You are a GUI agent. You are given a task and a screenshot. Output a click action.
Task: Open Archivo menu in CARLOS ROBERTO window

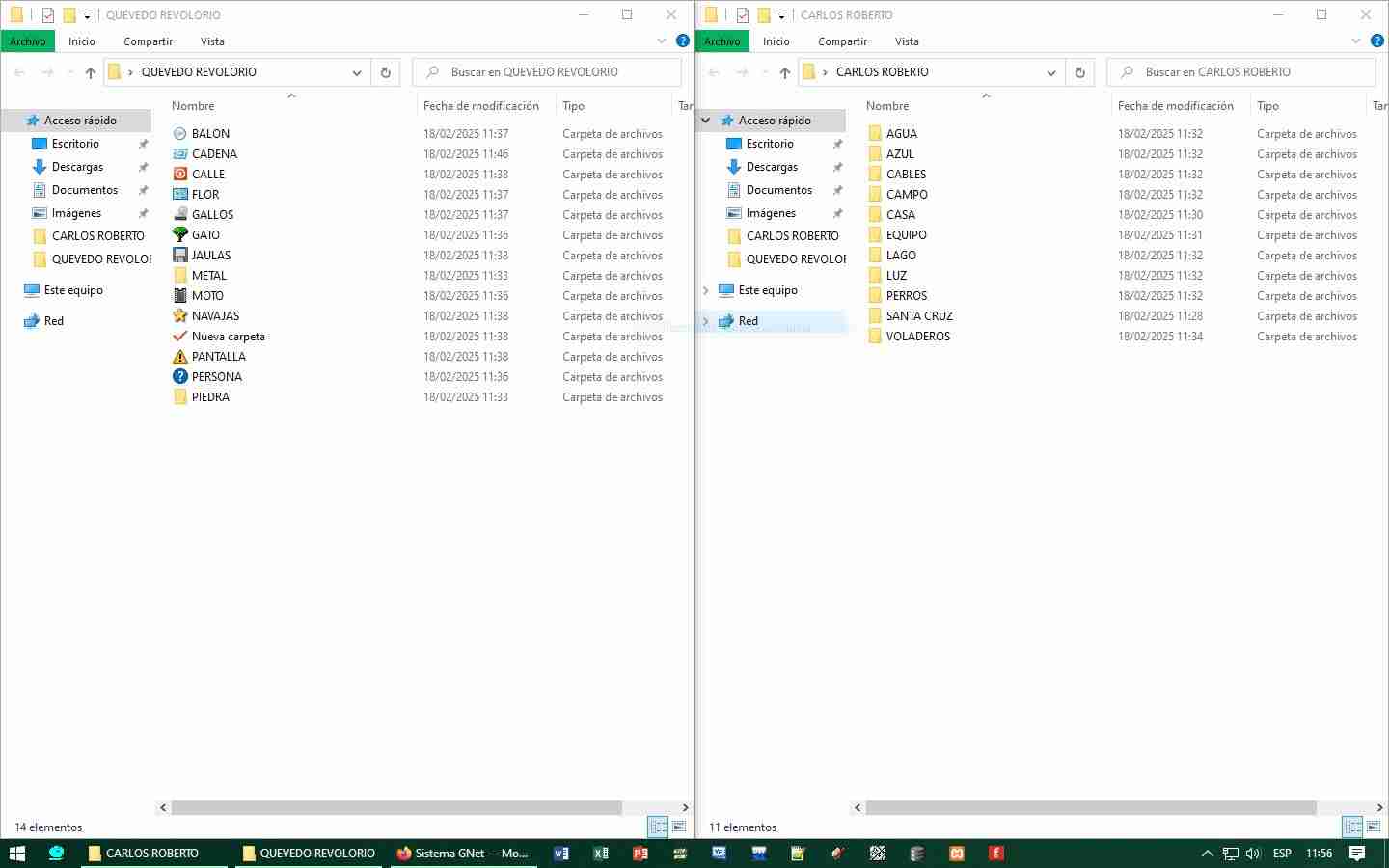pyautogui.click(x=722, y=41)
